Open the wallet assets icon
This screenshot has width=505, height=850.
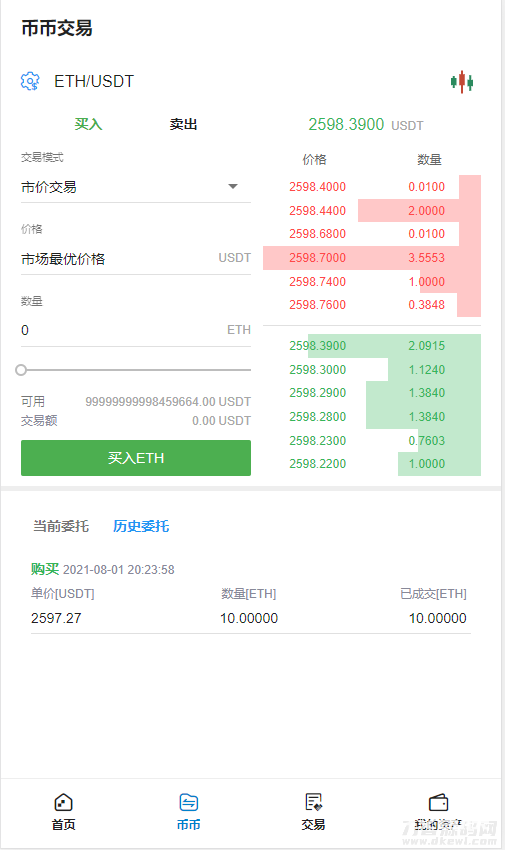[x=438, y=803]
